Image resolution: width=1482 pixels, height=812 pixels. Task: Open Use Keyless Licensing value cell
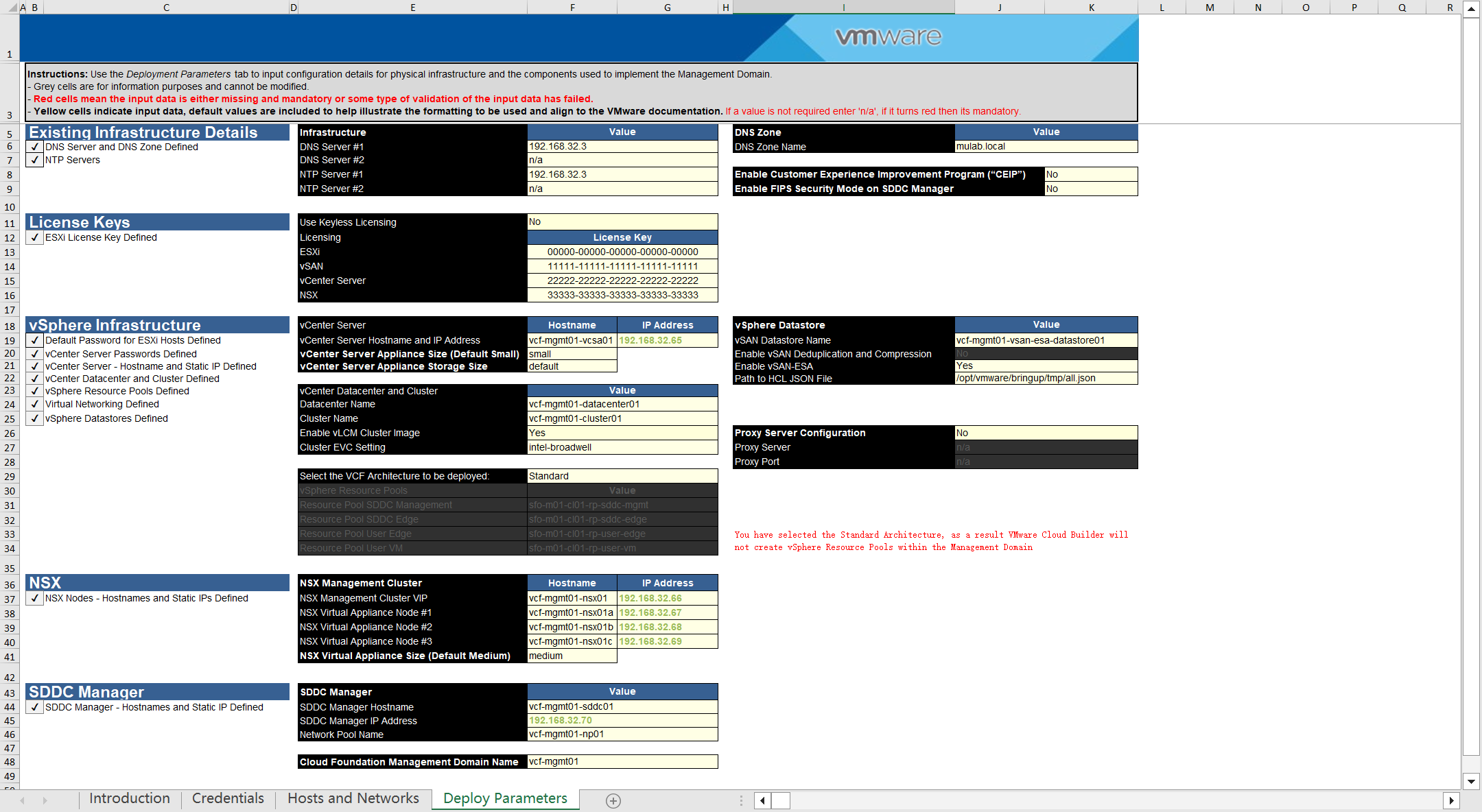(622, 222)
